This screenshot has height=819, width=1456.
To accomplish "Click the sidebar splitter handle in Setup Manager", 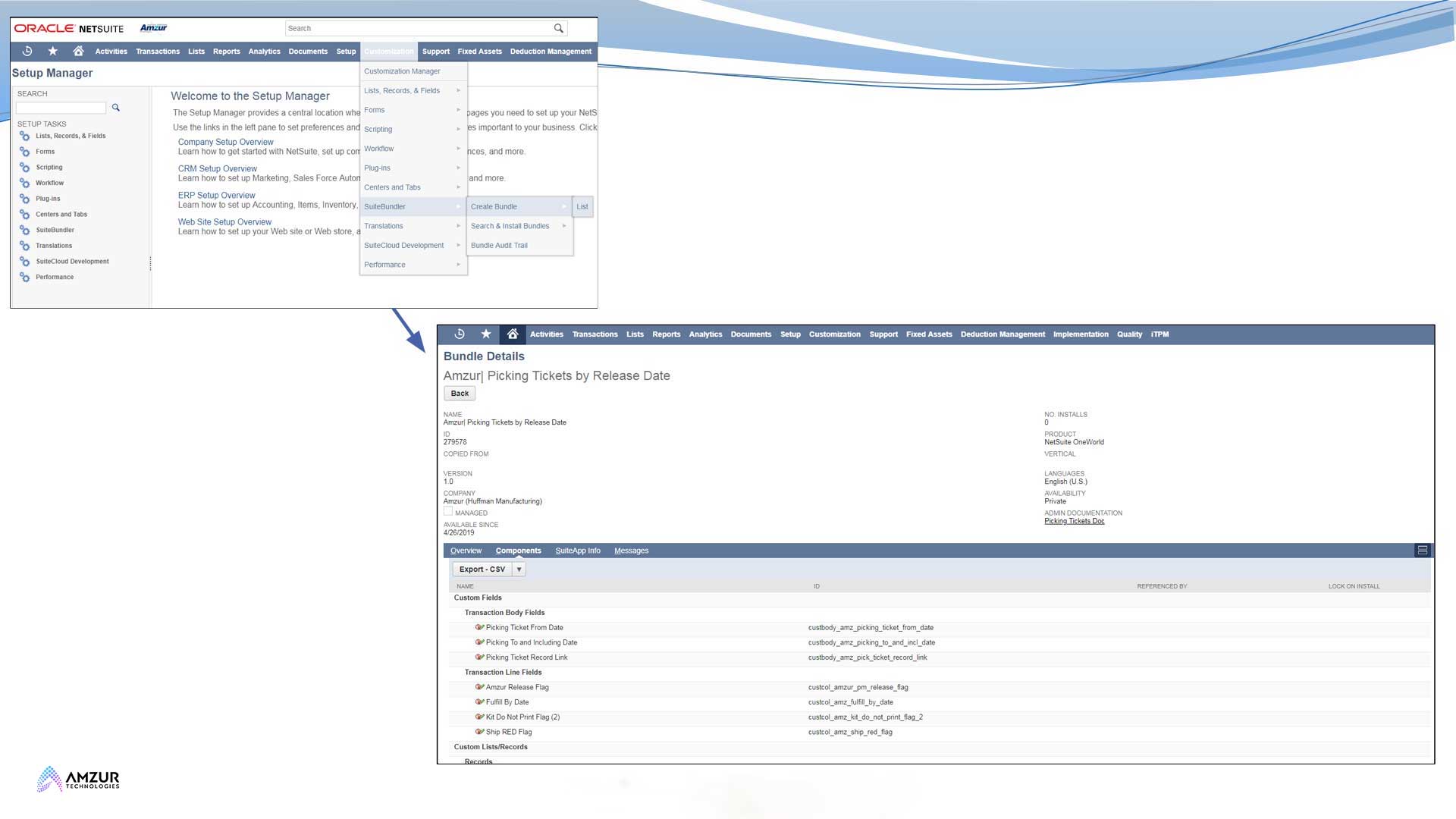I will tap(150, 263).
